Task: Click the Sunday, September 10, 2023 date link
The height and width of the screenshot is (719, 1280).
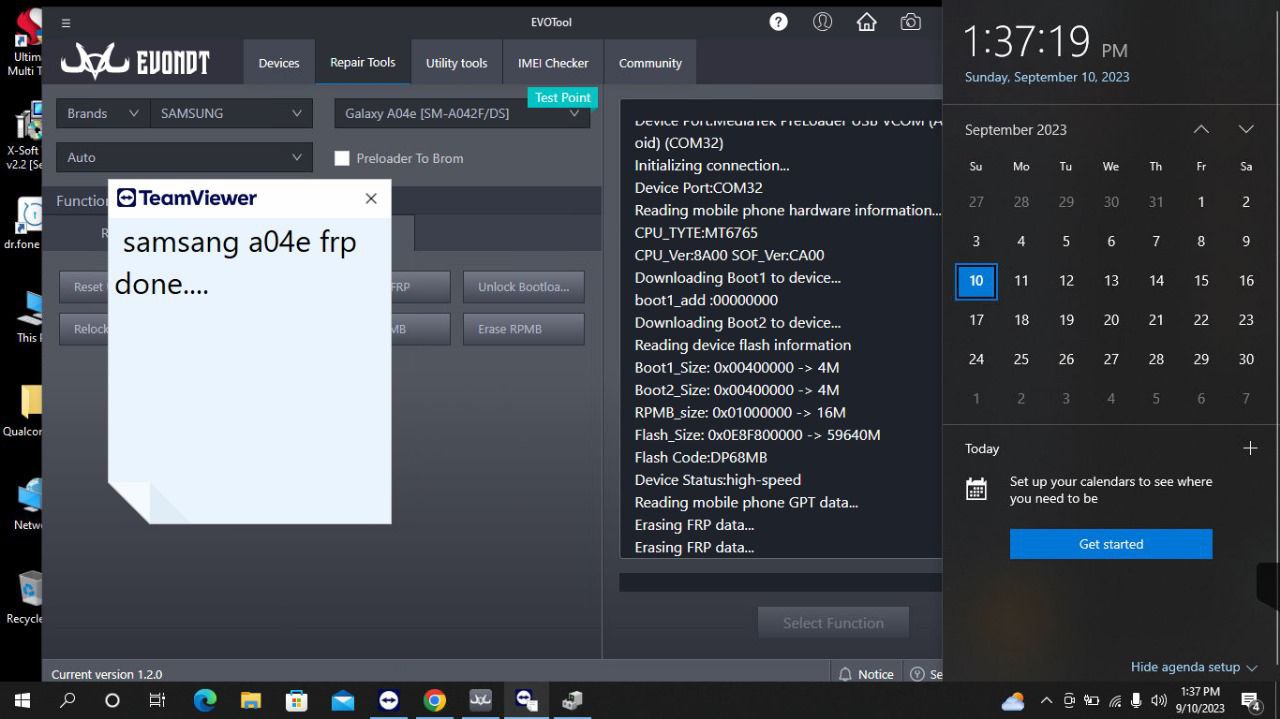Action: [x=1047, y=77]
